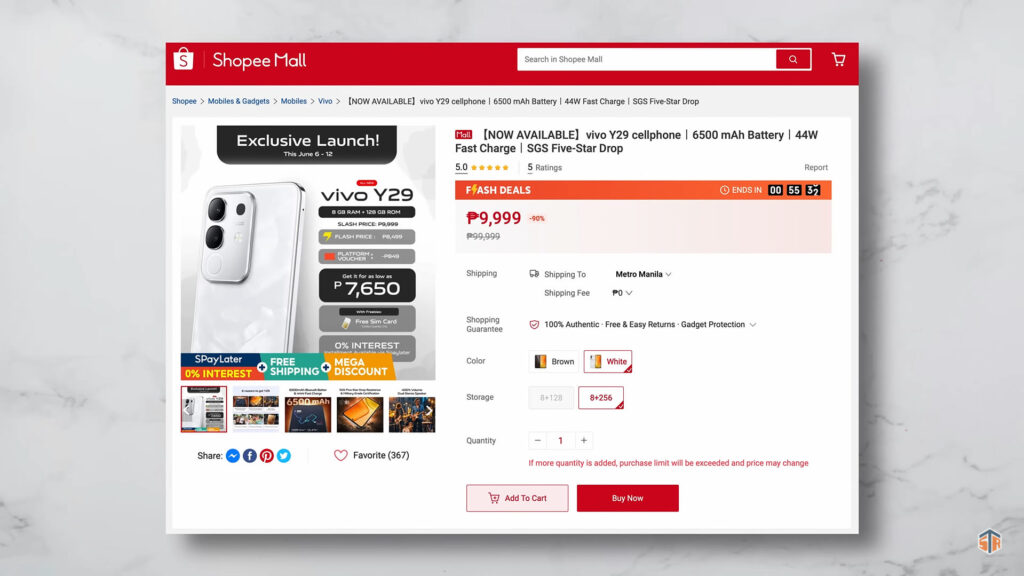1024x576 pixels.
Task: Open Mobiles & Gadgets breadcrumb
Action: [238, 101]
